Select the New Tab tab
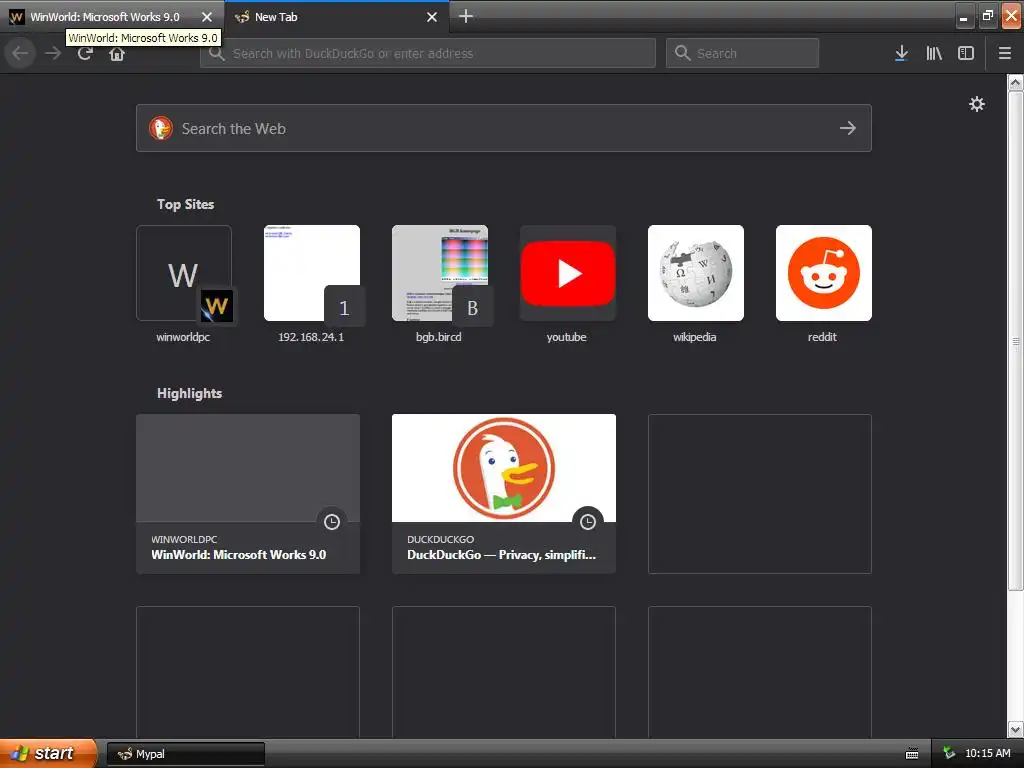 coord(336,17)
